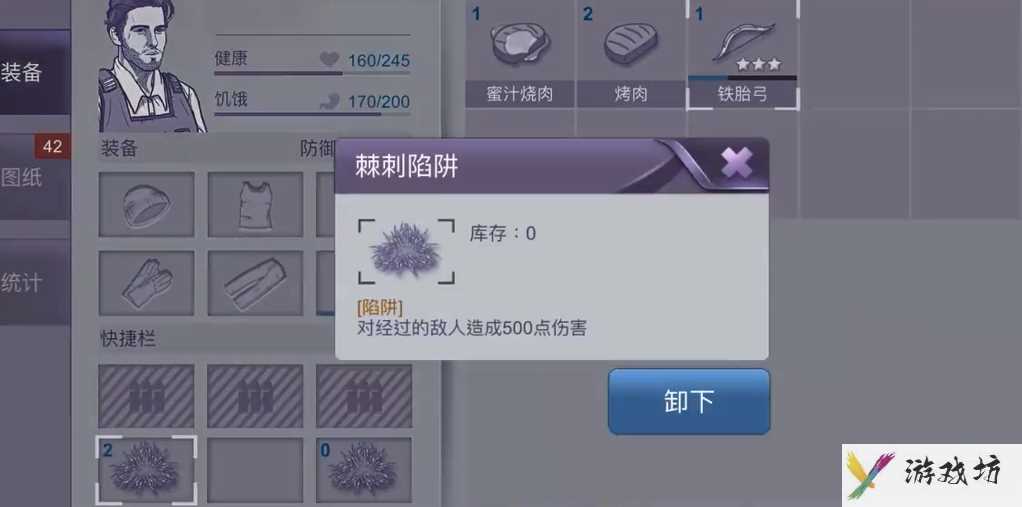
Task: Select the empty quick bar slot between the traps
Action: click(255, 471)
